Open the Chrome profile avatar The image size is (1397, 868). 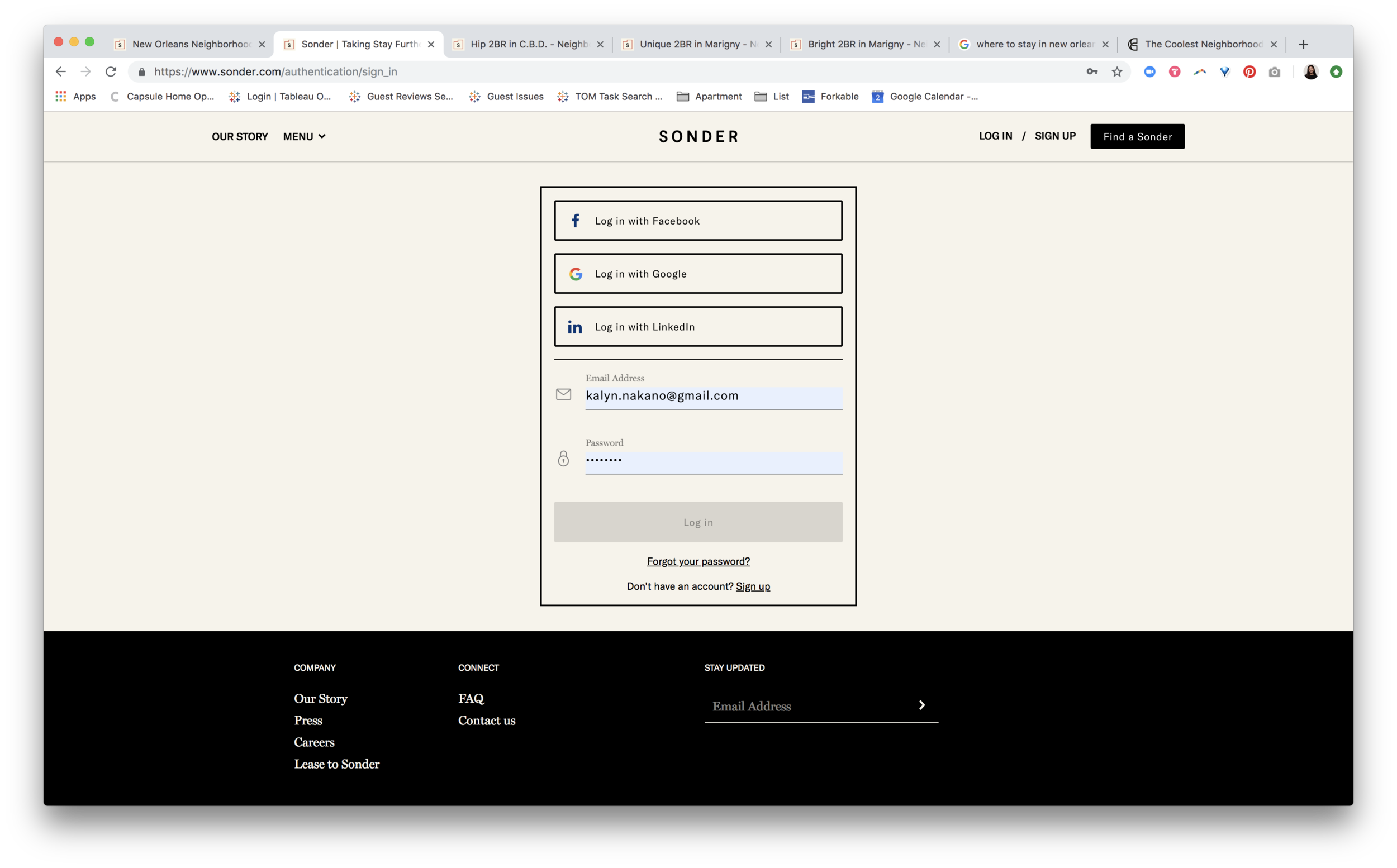pos(1311,71)
